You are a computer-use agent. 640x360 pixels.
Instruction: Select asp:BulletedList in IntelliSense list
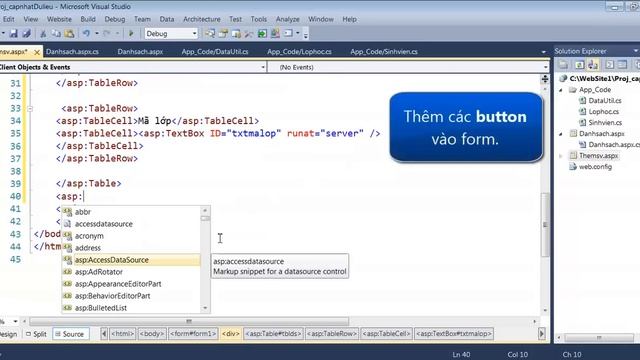pos(100,308)
